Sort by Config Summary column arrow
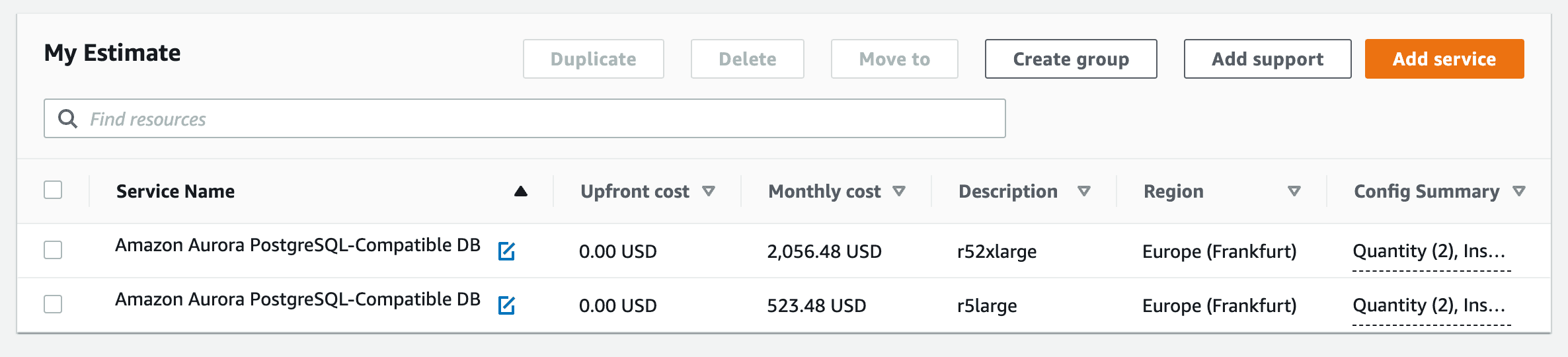 coord(1519,191)
